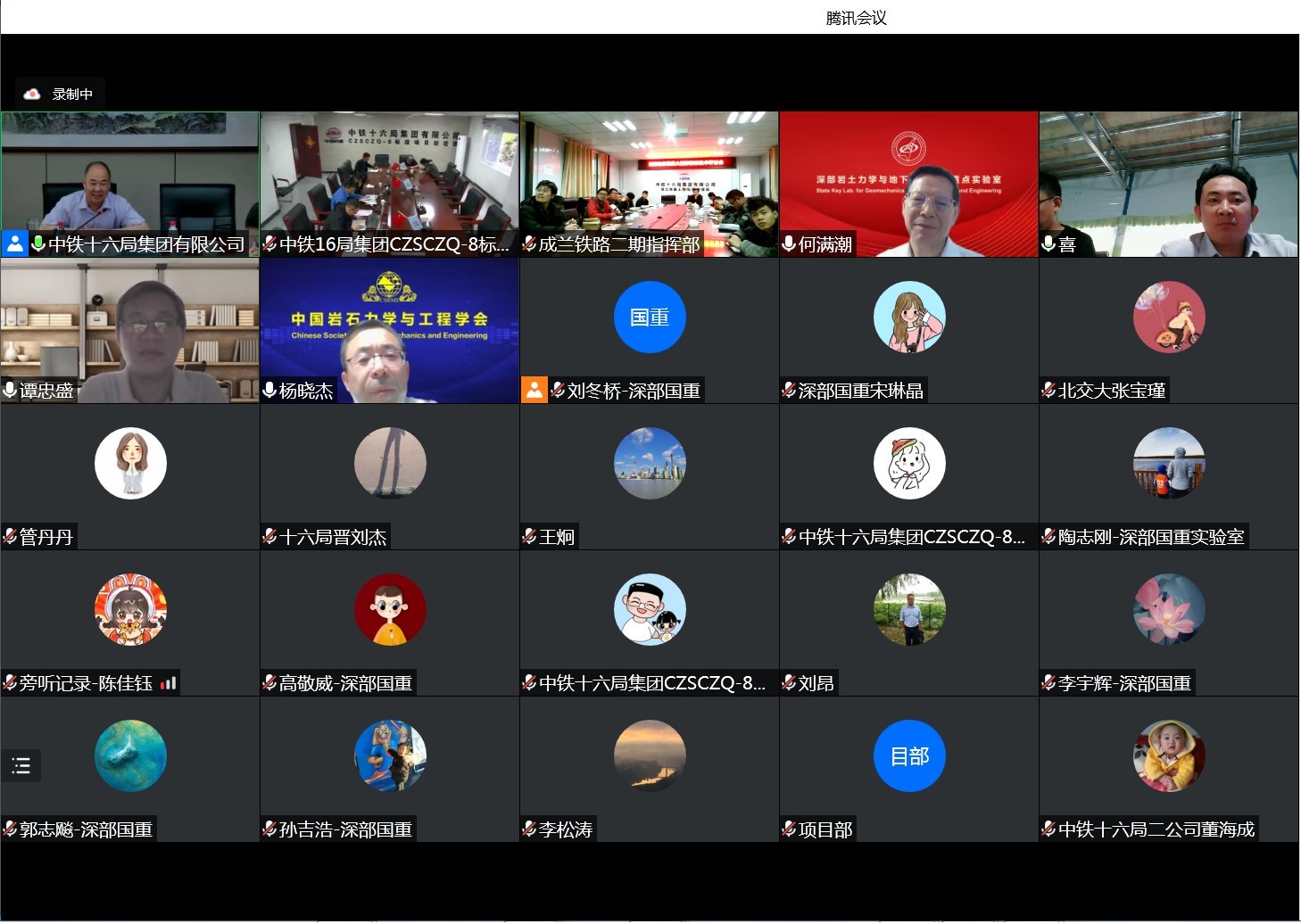Click the cloud recording status icon
This screenshot has width=1301, height=924.
click(x=32, y=94)
